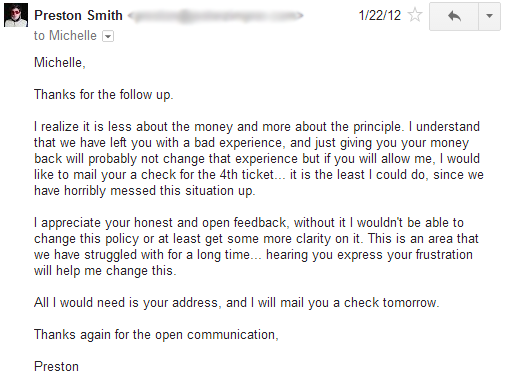Open the more options dropdown beside reply
This screenshot has height=376, width=508.
[489, 16]
